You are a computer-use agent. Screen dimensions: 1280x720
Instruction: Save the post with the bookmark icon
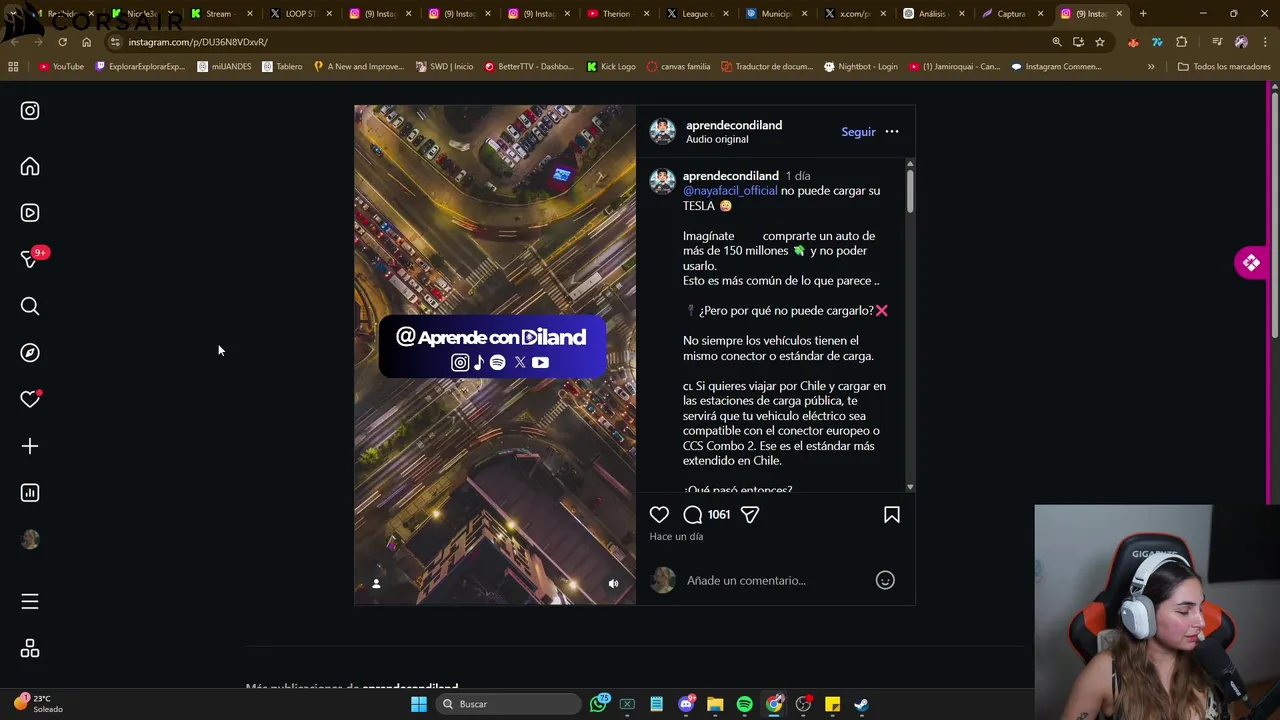click(892, 514)
